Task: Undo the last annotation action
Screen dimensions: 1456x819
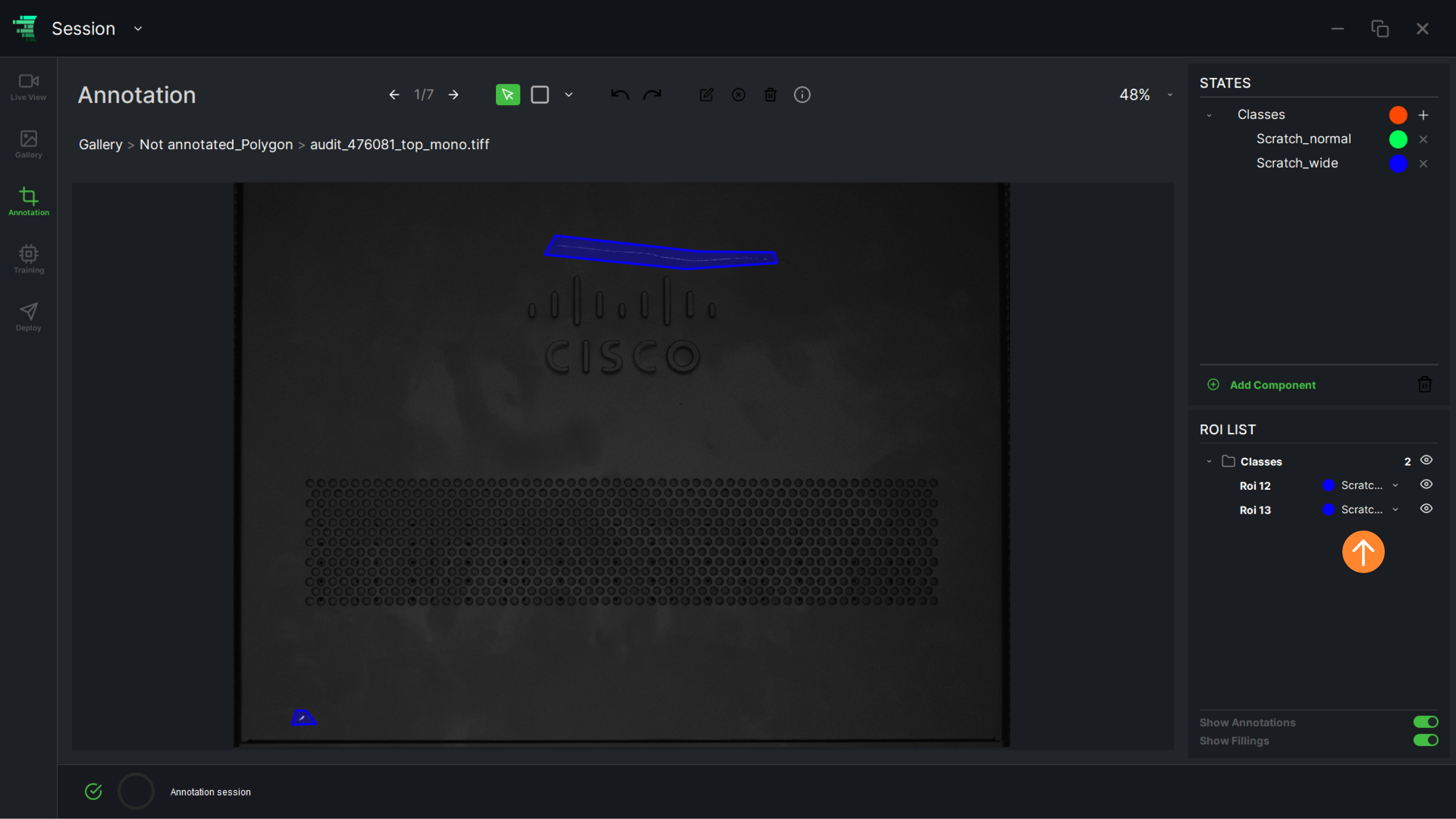Action: (x=620, y=95)
